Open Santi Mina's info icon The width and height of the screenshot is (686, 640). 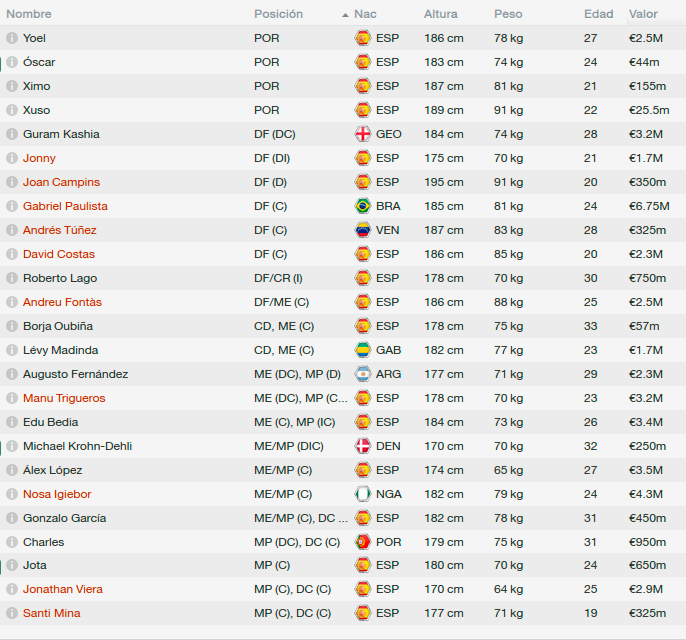click(x=12, y=613)
